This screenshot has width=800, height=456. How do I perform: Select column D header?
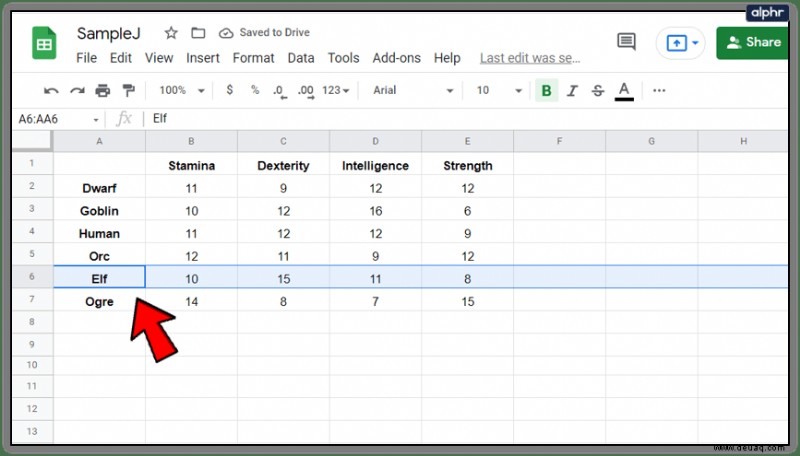click(x=376, y=141)
